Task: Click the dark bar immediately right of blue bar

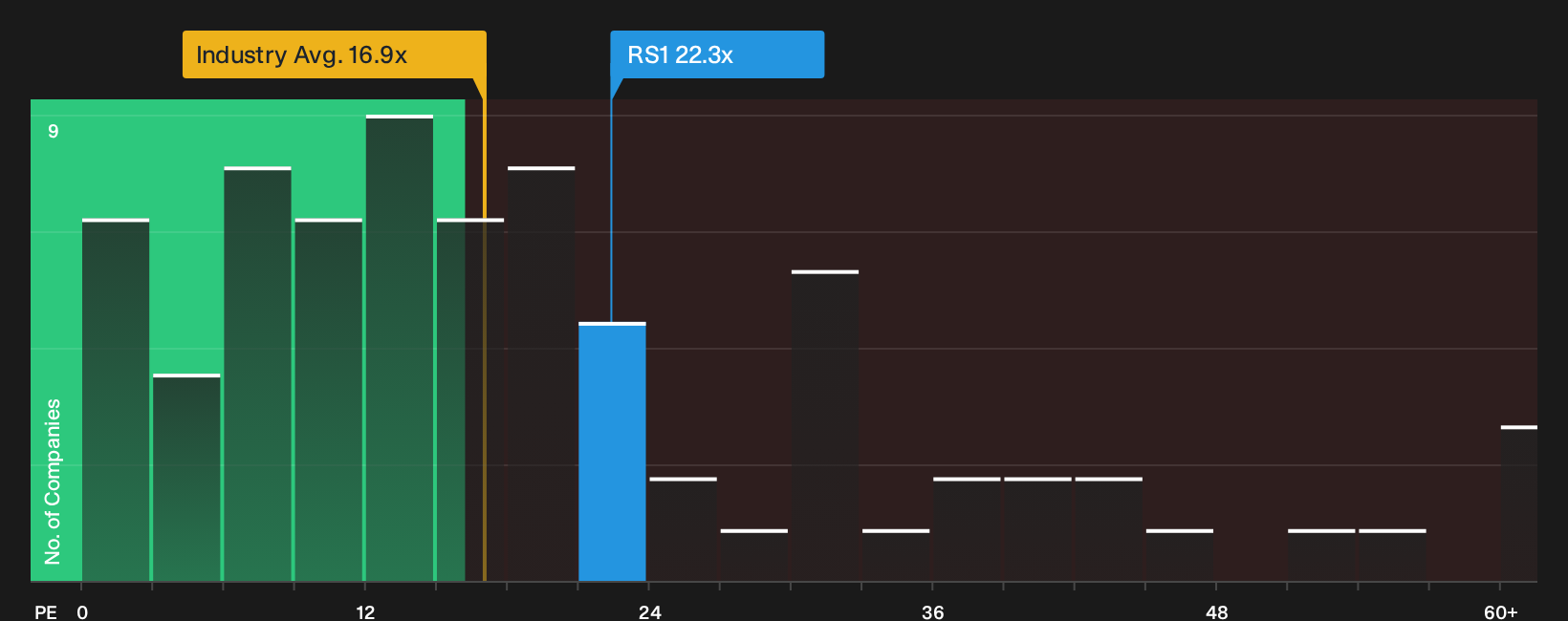Action: 683,529
